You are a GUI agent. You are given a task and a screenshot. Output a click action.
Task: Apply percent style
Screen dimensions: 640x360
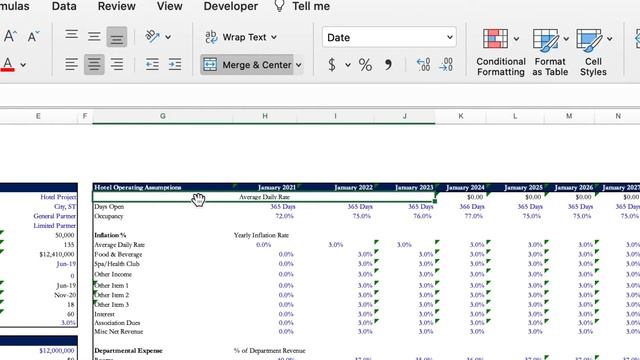tap(365, 64)
